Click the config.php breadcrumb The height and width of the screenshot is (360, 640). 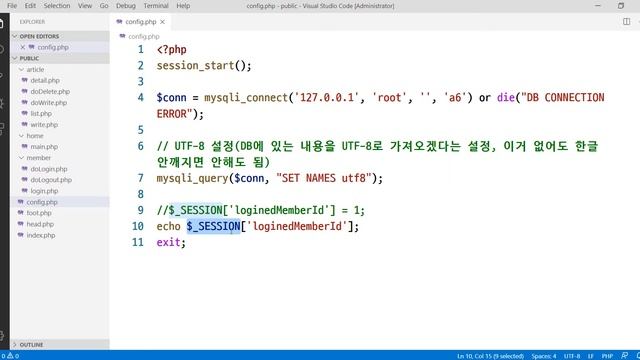[144, 36]
